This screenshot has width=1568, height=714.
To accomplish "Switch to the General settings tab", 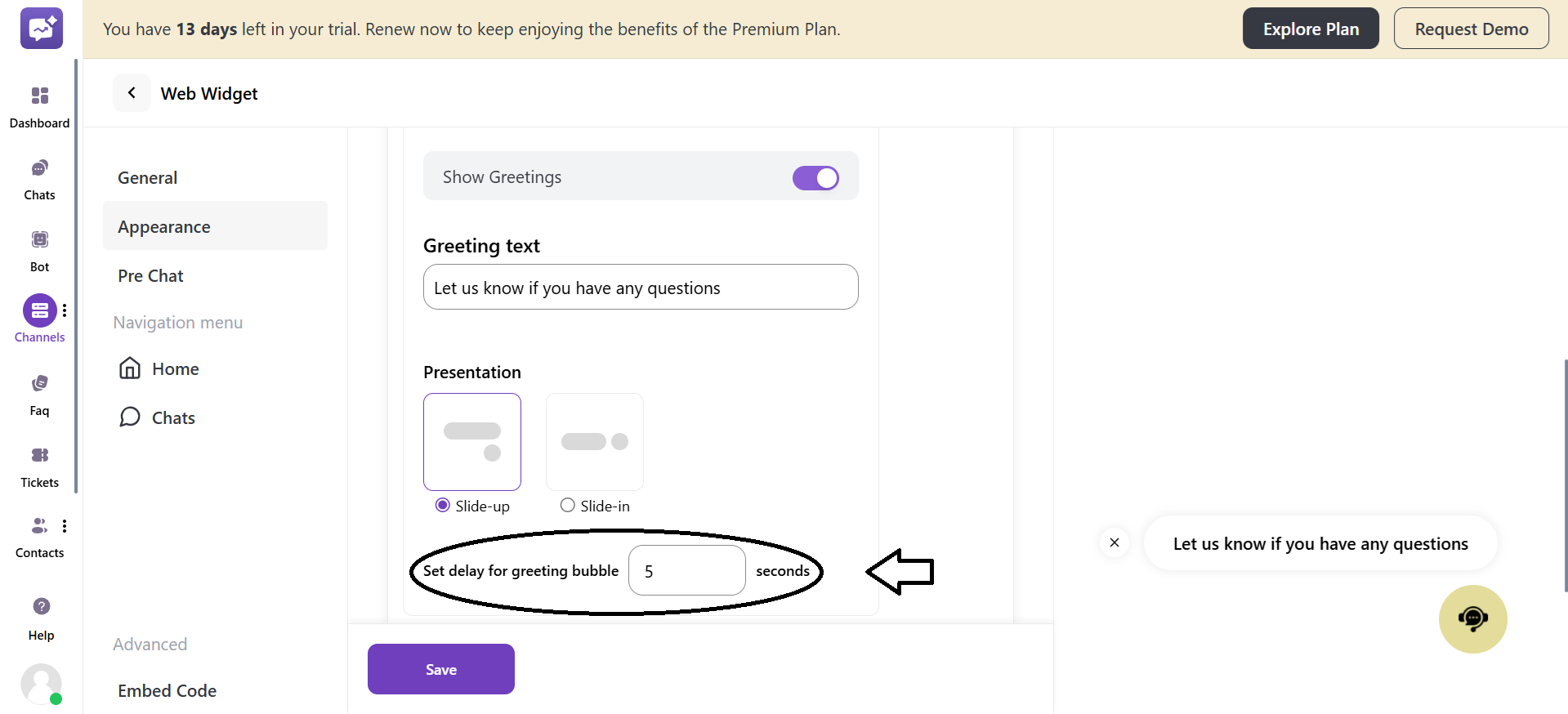I will pyautogui.click(x=148, y=177).
